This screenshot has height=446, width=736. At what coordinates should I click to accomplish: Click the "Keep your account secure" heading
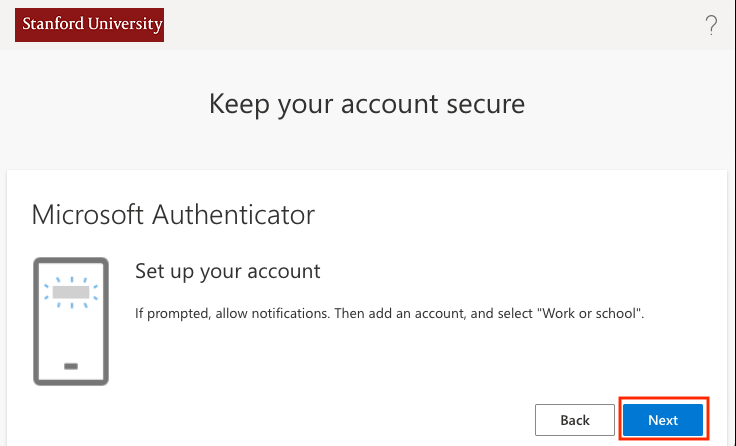pyautogui.click(x=367, y=104)
